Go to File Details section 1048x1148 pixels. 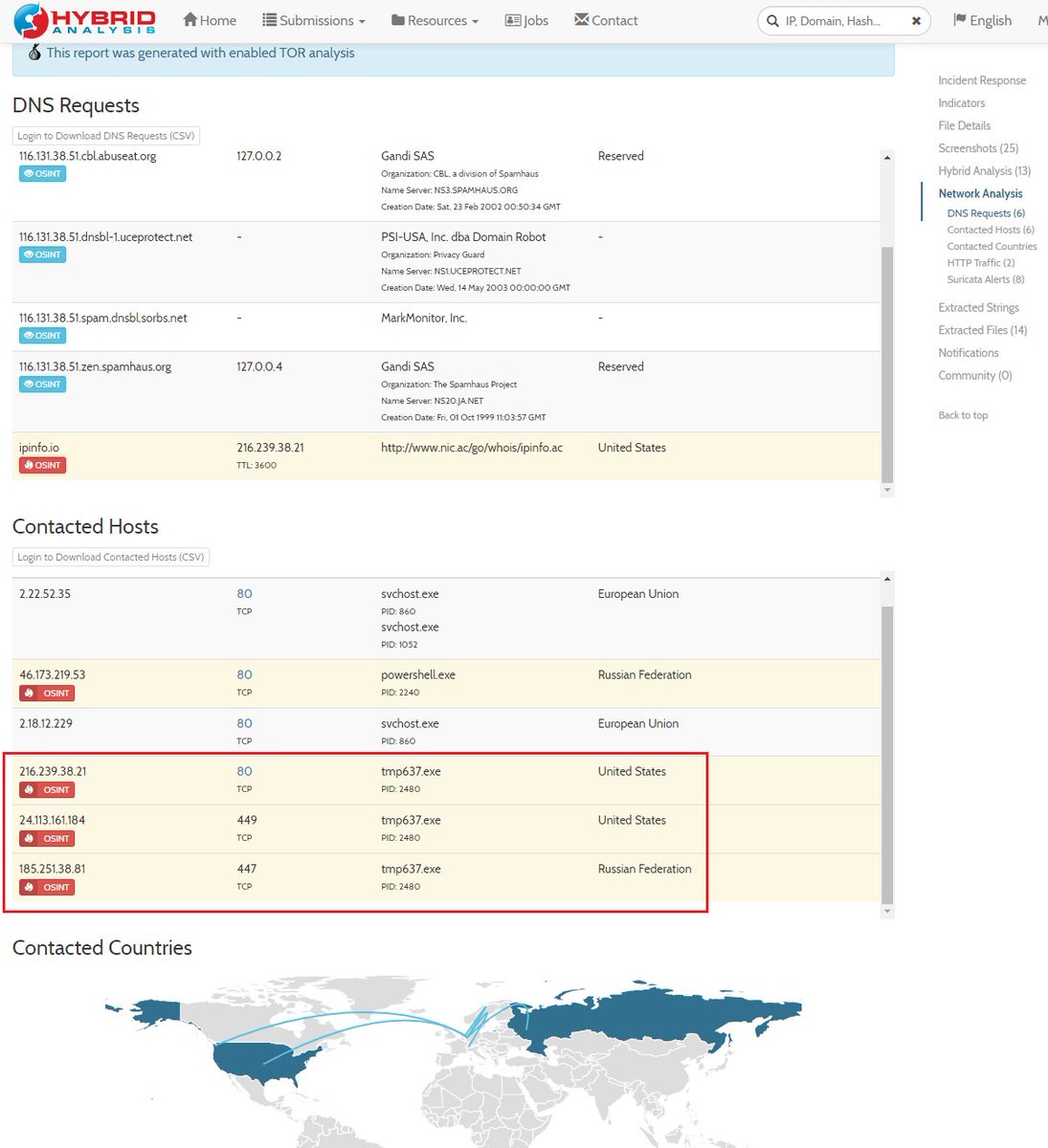coord(964,125)
